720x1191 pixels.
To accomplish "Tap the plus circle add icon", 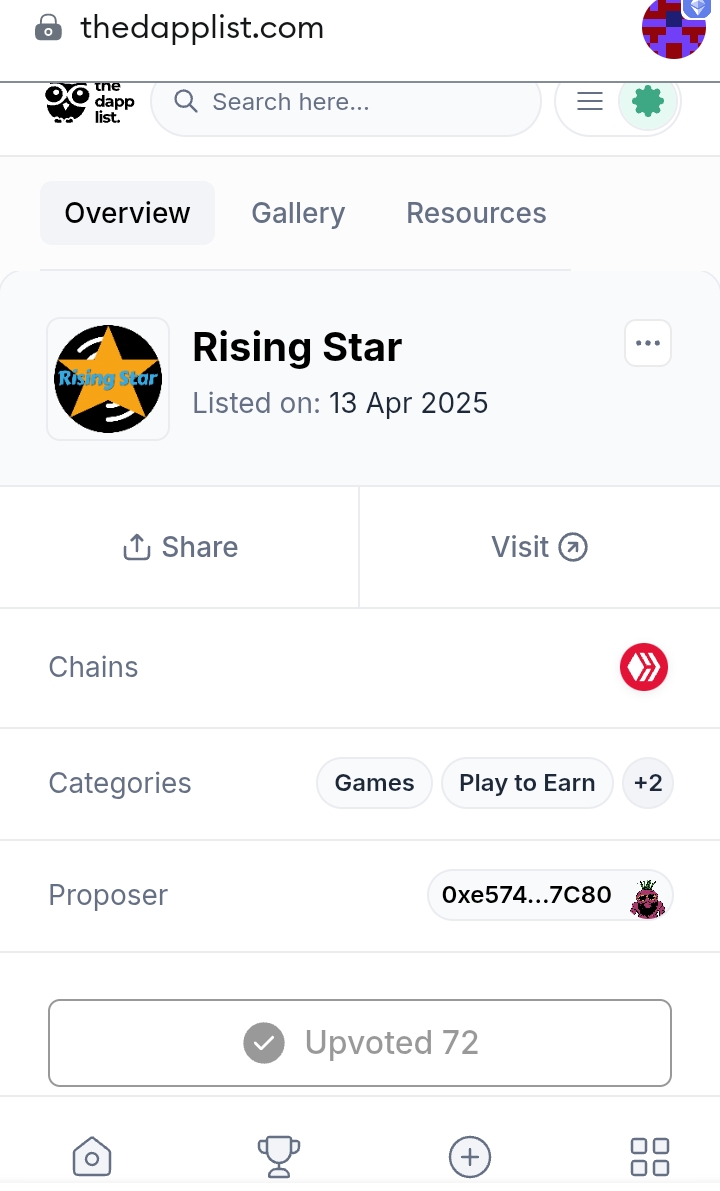I will pos(470,1157).
